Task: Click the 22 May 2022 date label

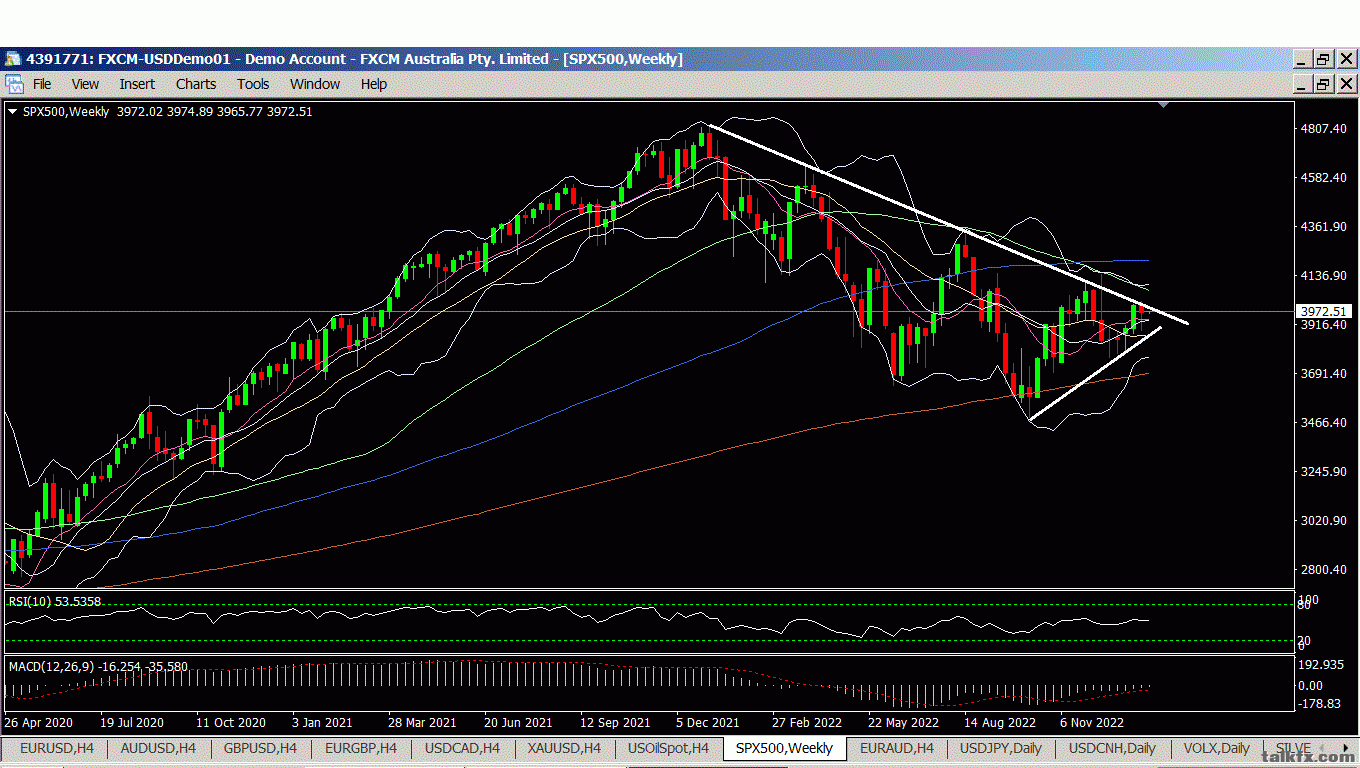Action: [903, 722]
